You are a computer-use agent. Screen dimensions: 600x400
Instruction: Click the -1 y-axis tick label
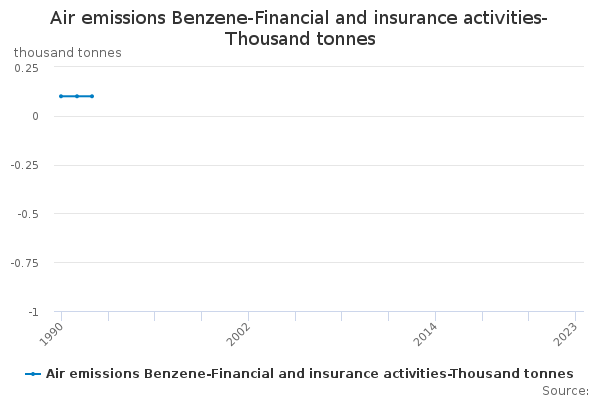click(60, 312)
